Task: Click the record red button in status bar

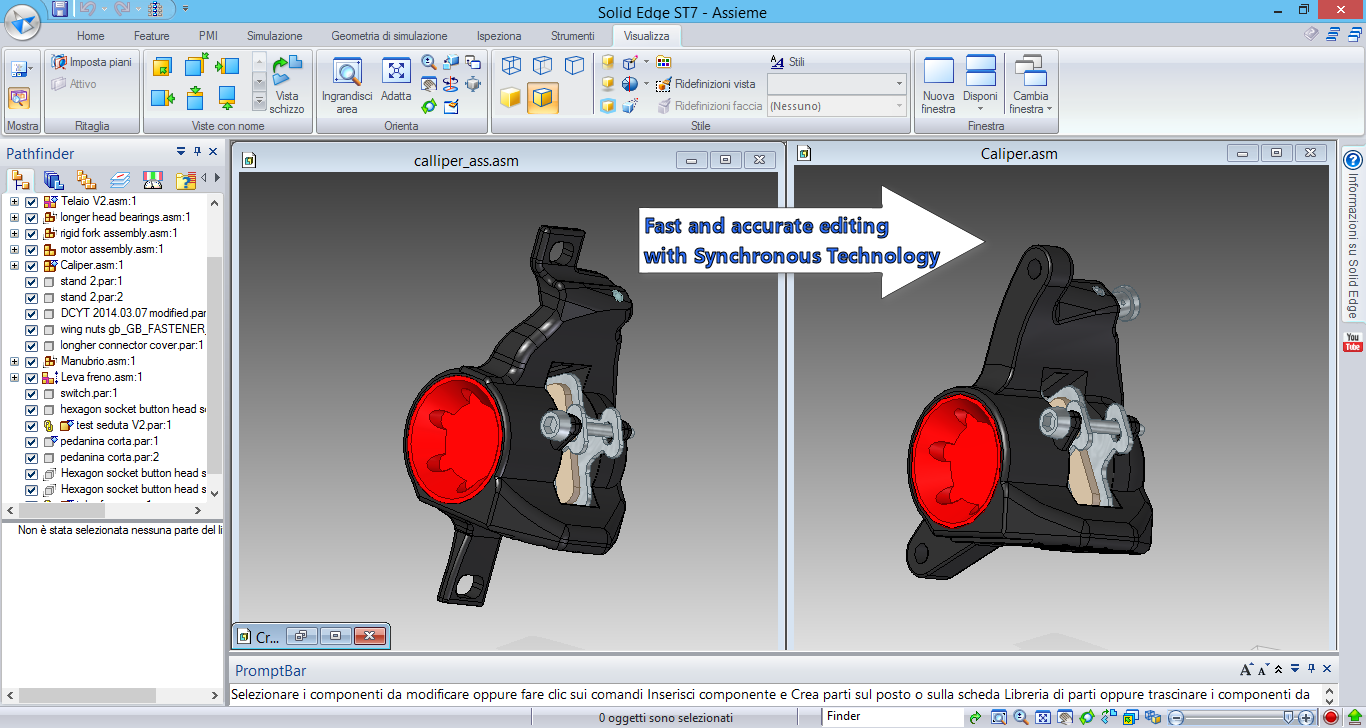Action: pos(1331,717)
